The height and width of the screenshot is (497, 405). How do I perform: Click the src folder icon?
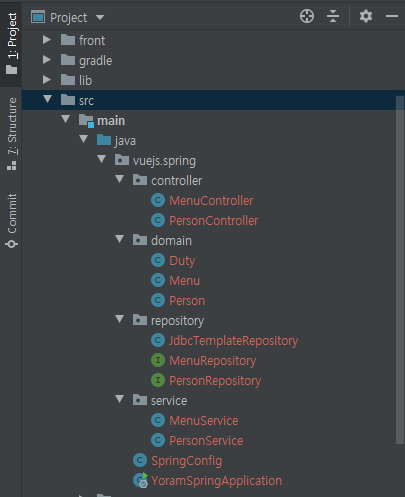68,100
